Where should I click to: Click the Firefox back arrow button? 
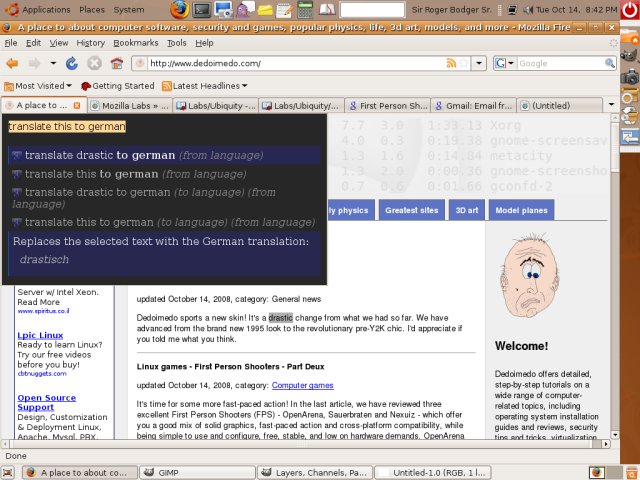click(13, 64)
